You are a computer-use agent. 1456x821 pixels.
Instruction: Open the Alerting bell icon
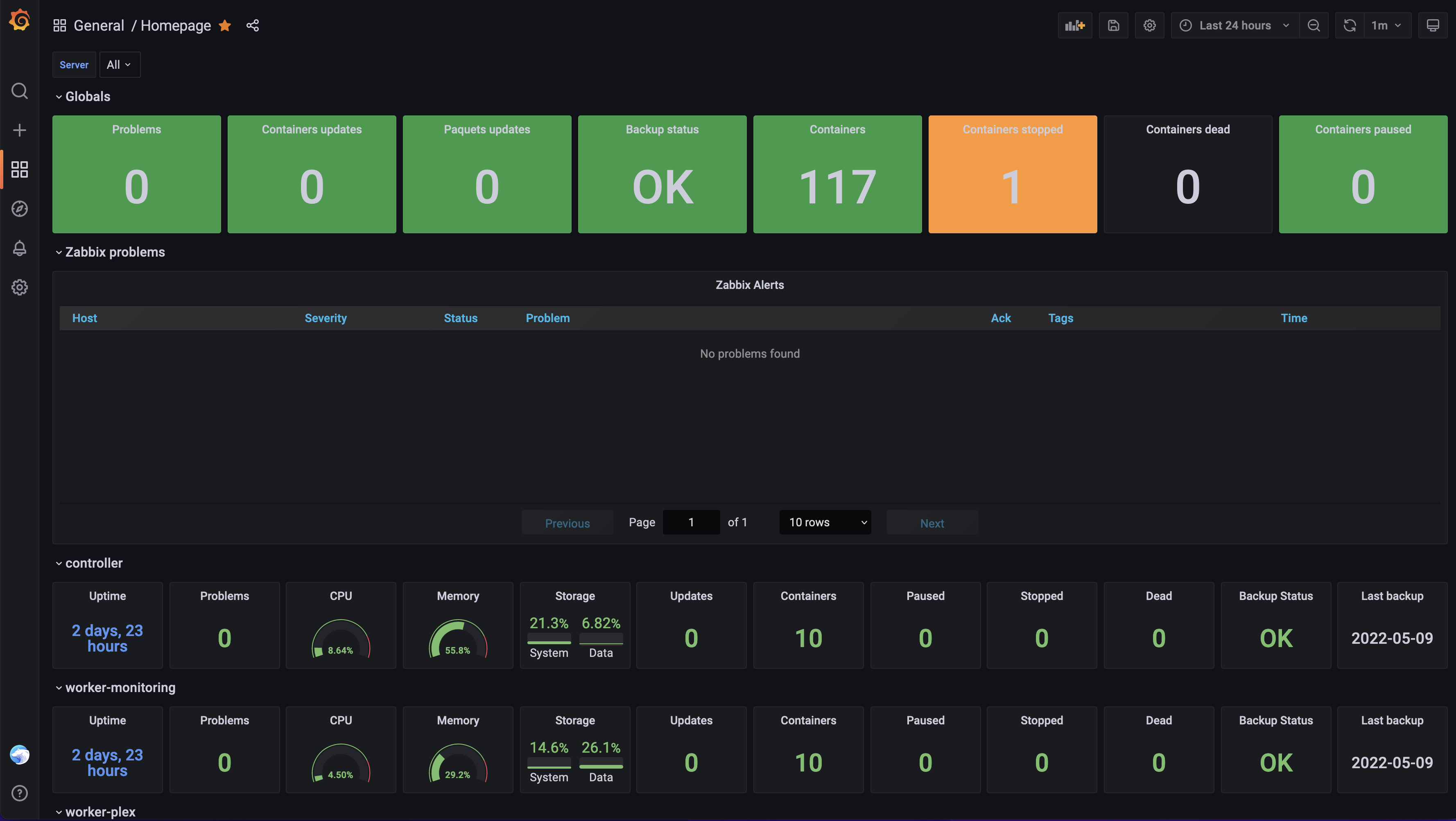click(20, 248)
